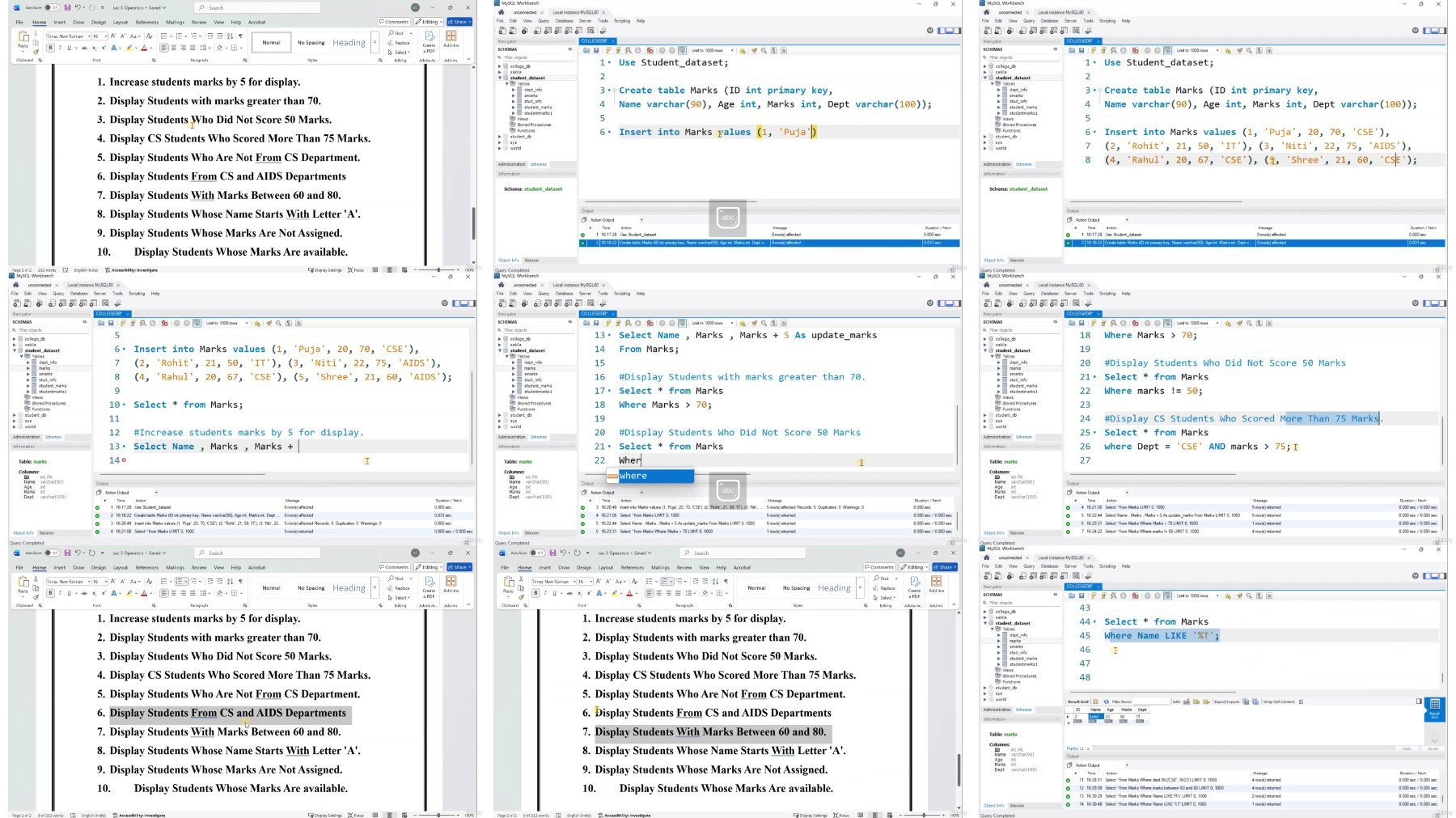The height and width of the screenshot is (818, 1456).
Task: Apply Italic in the unhighlighted Word window
Action: pos(60,48)
